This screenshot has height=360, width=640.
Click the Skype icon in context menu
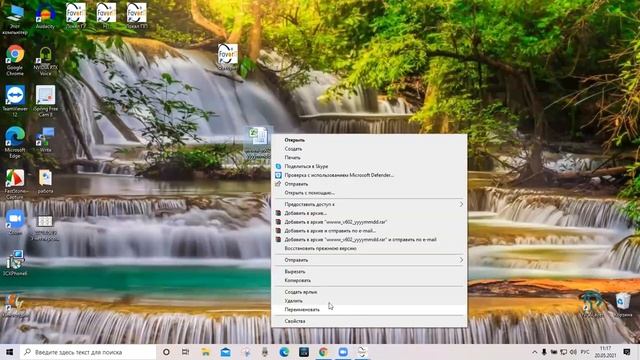(278, 167)
